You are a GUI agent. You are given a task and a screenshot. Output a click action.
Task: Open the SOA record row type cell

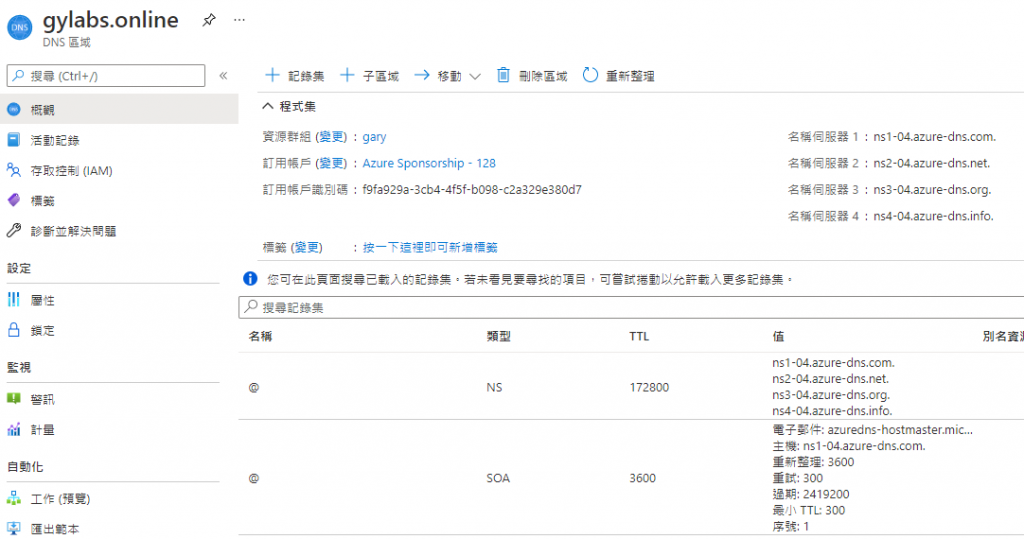498,478
